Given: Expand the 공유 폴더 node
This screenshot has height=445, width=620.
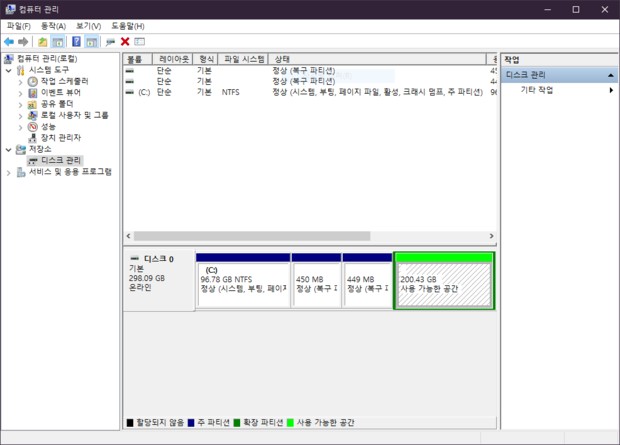Looking at the screenshot, I should [21, 105].
